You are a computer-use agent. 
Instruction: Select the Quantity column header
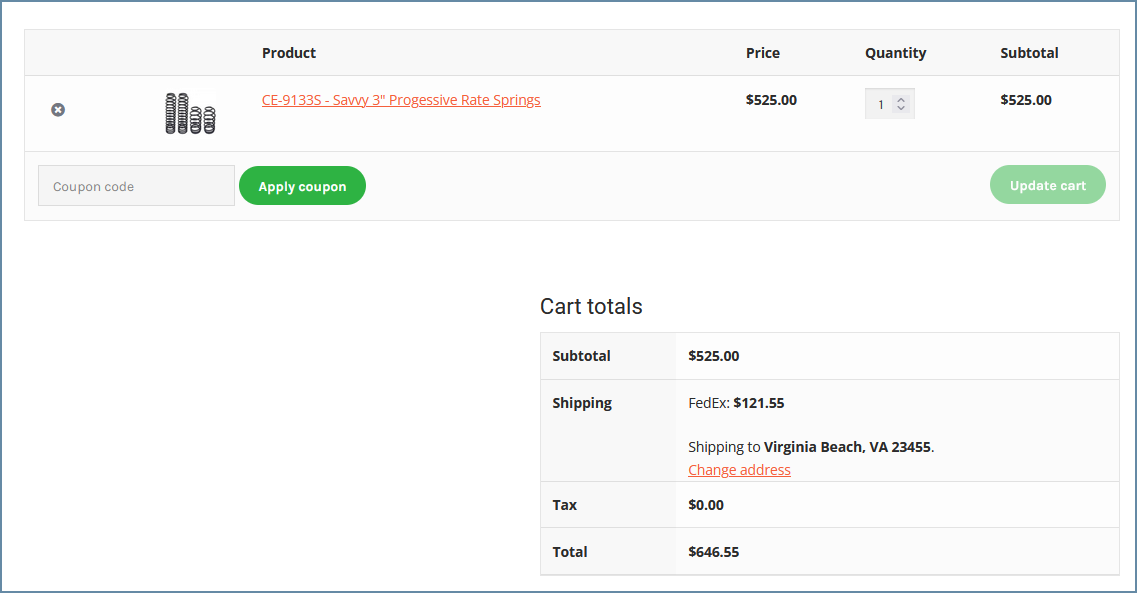click(896, 53)
